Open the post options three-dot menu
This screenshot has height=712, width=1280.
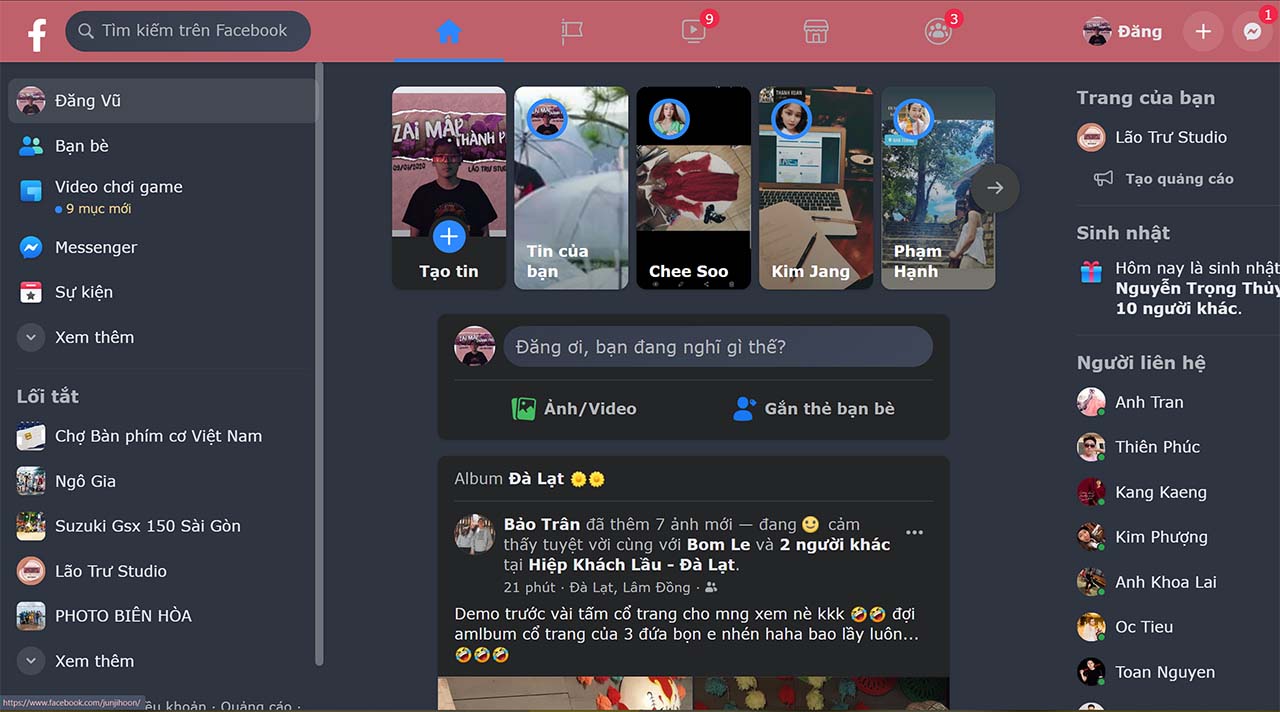pos(914,532)
